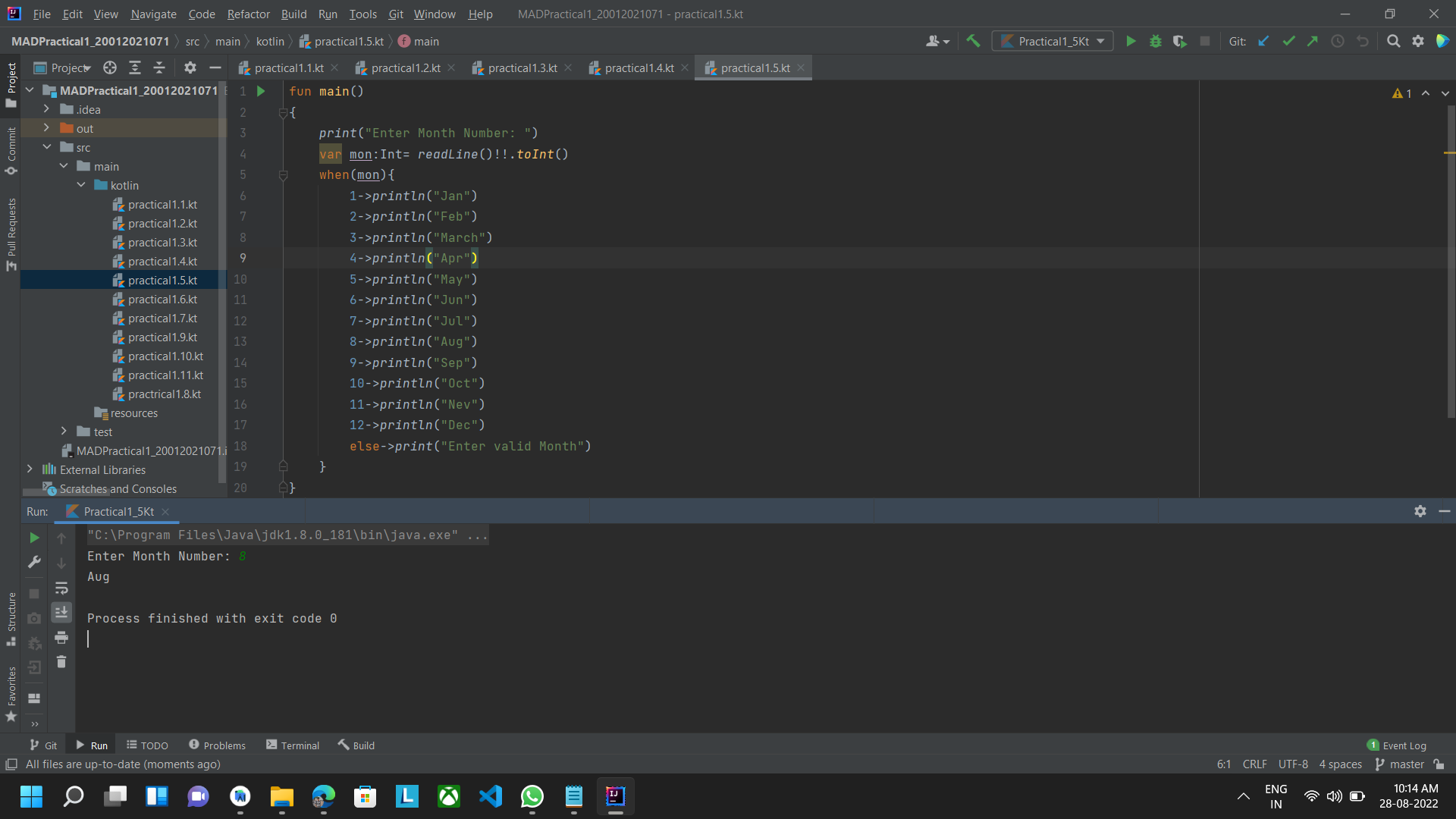1456x819 pixels.
Task: Run Practical1_5Kt with coverage
Action: 1180,41
